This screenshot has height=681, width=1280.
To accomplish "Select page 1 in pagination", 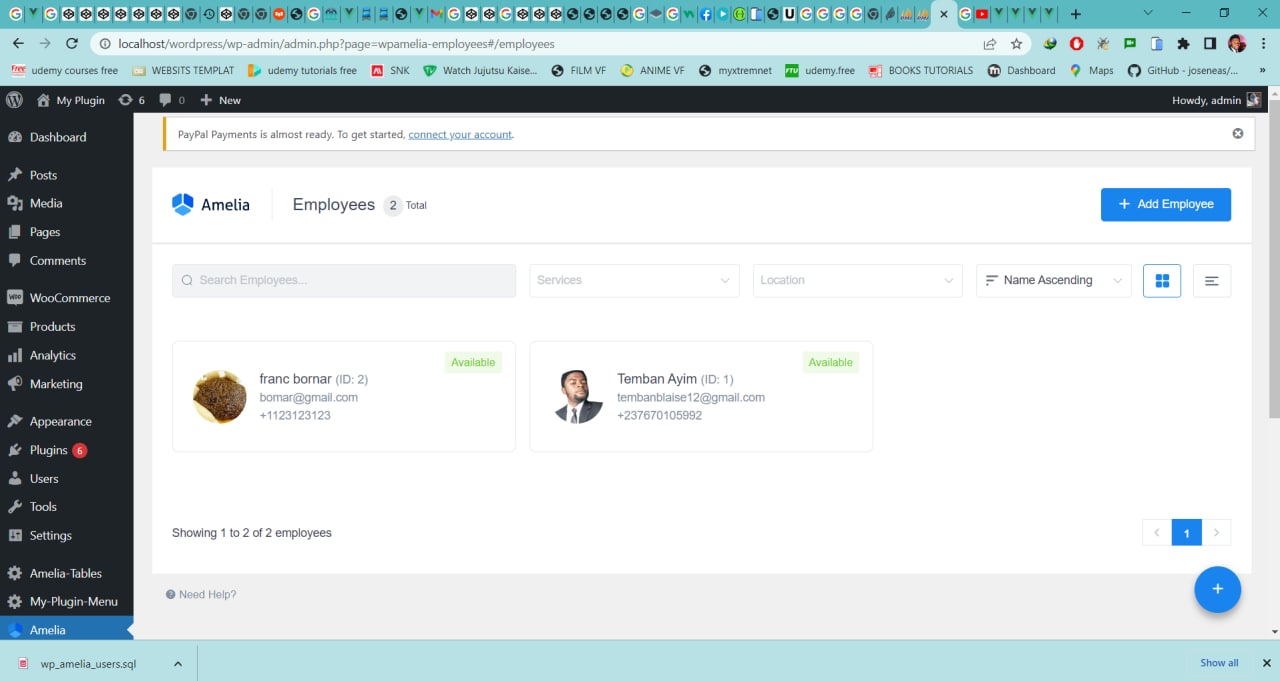I will coord(1187,533).
